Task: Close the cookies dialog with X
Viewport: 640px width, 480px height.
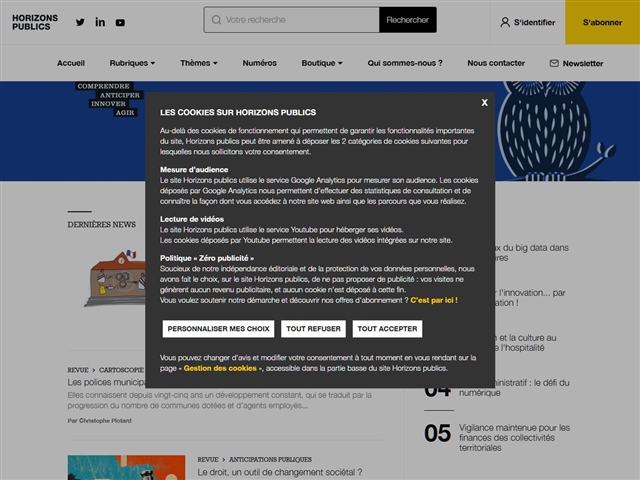Action: (484, 103)
